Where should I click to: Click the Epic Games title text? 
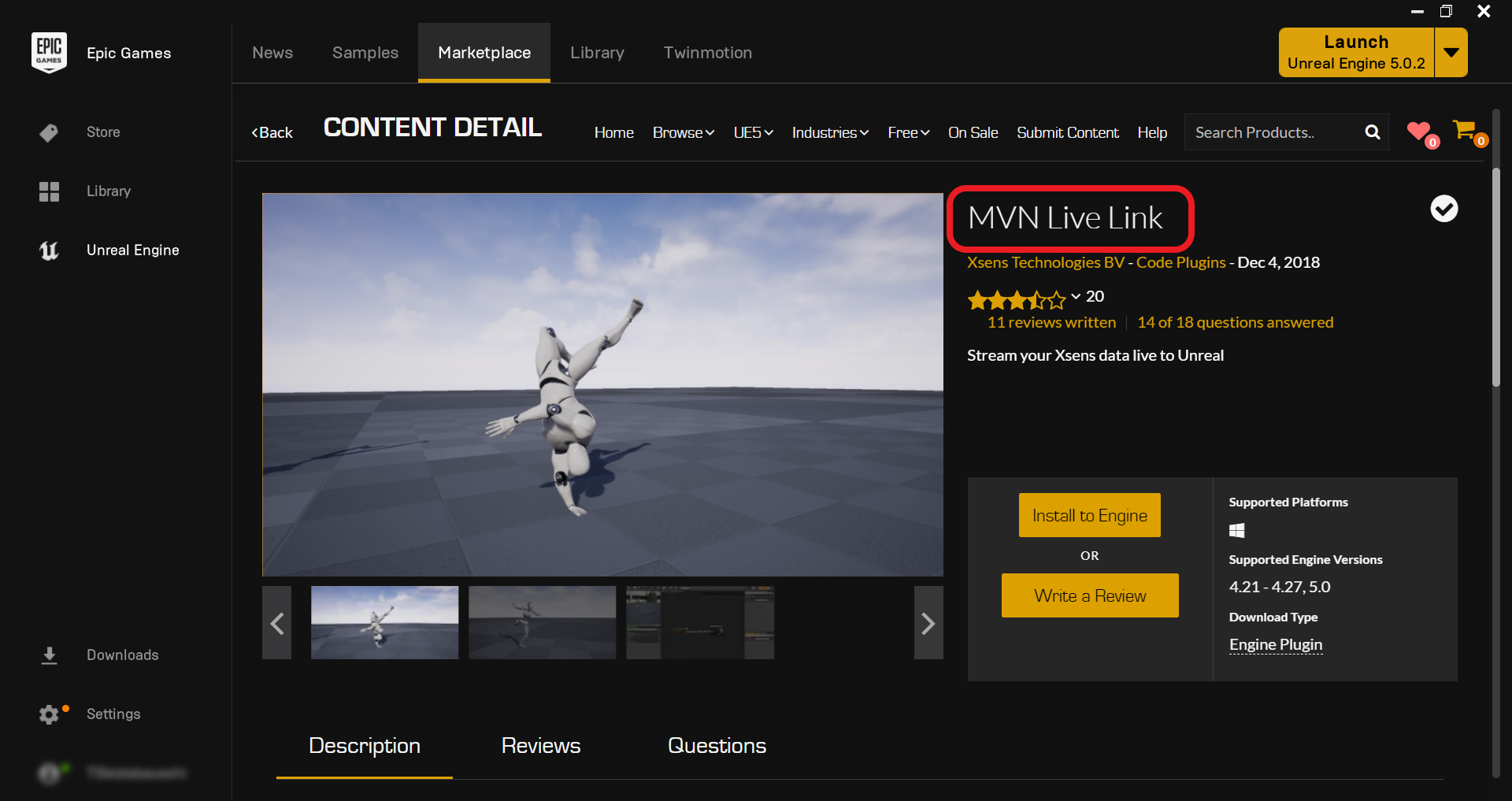click(x=128, y=53)
